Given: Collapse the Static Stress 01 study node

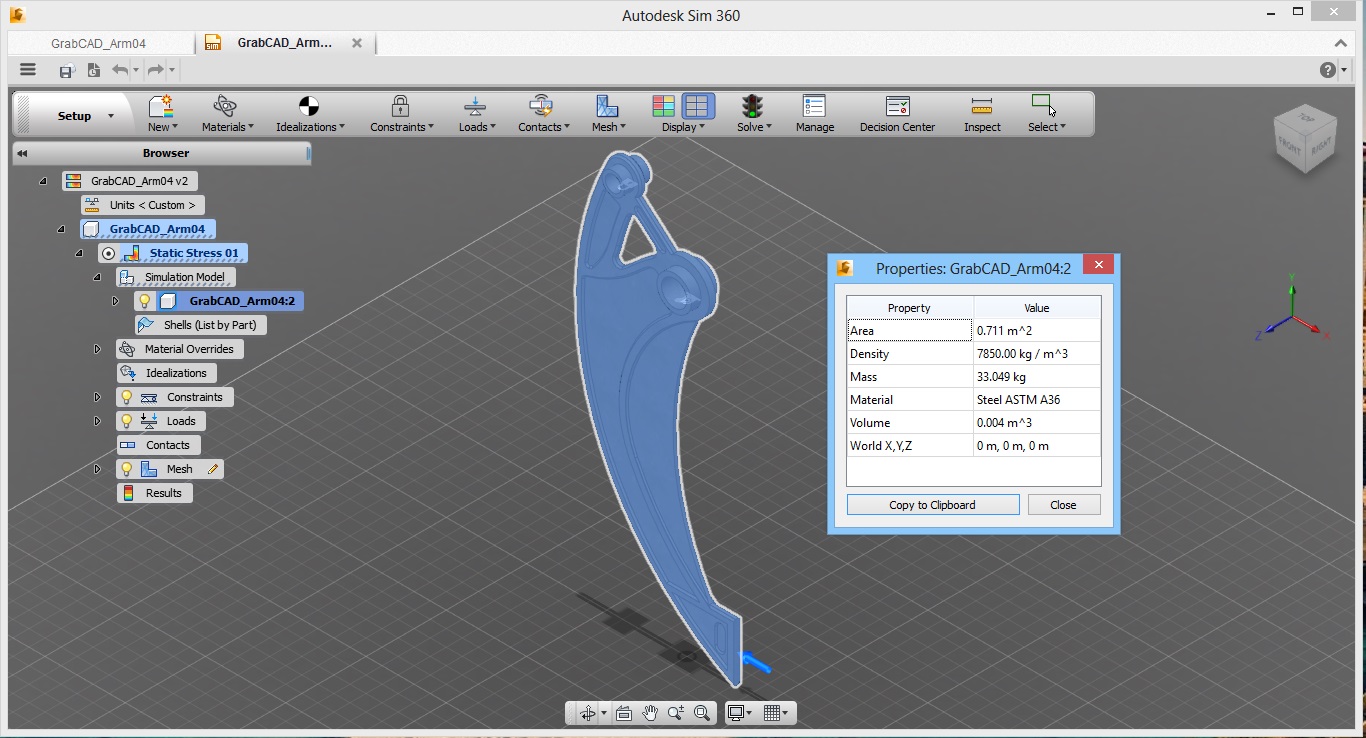Looking at the screenshot, I should coord(79,253).
